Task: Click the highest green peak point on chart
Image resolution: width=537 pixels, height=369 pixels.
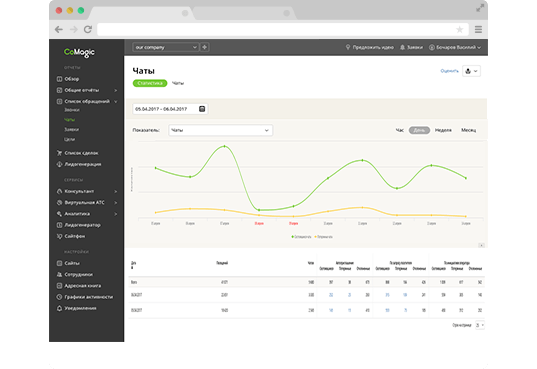Action: 225,146
